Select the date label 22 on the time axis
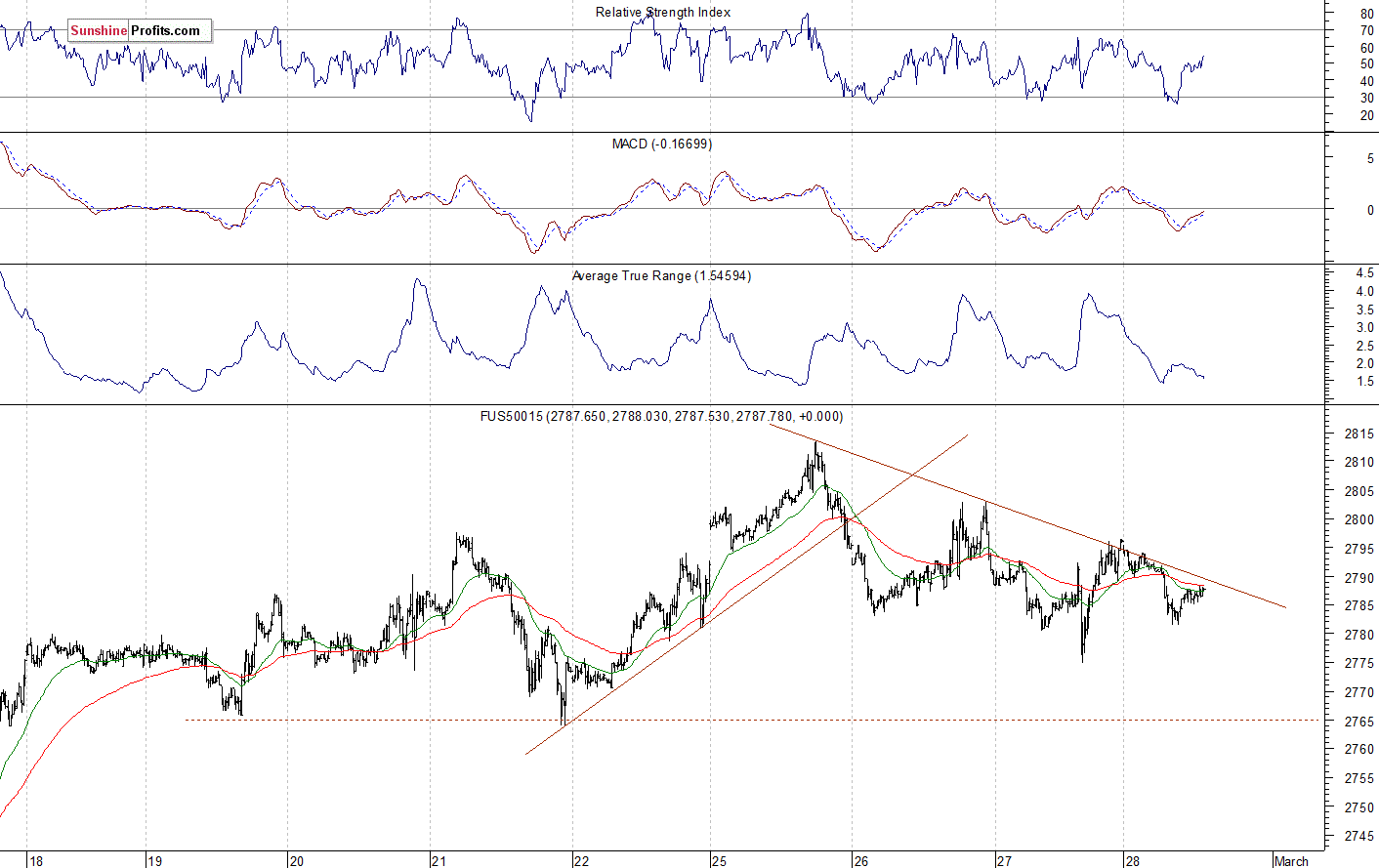This screenshot has height=868, width=1379. point(581,861)
